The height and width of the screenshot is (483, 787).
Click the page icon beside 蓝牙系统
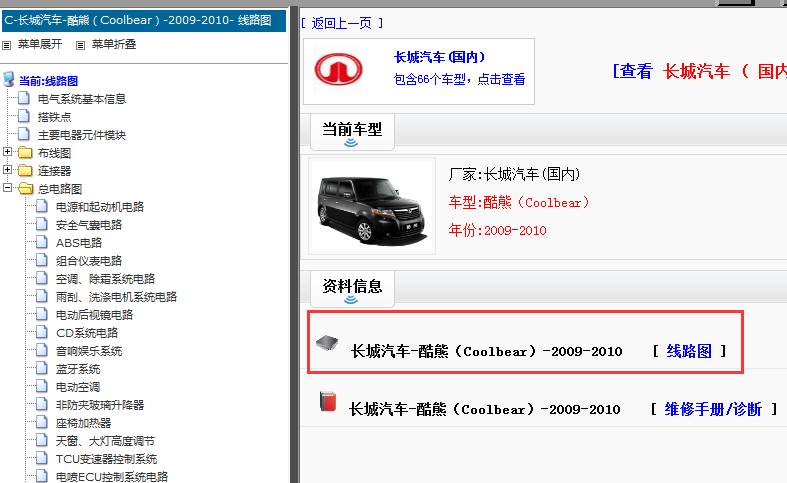click(x=42, y=369)
